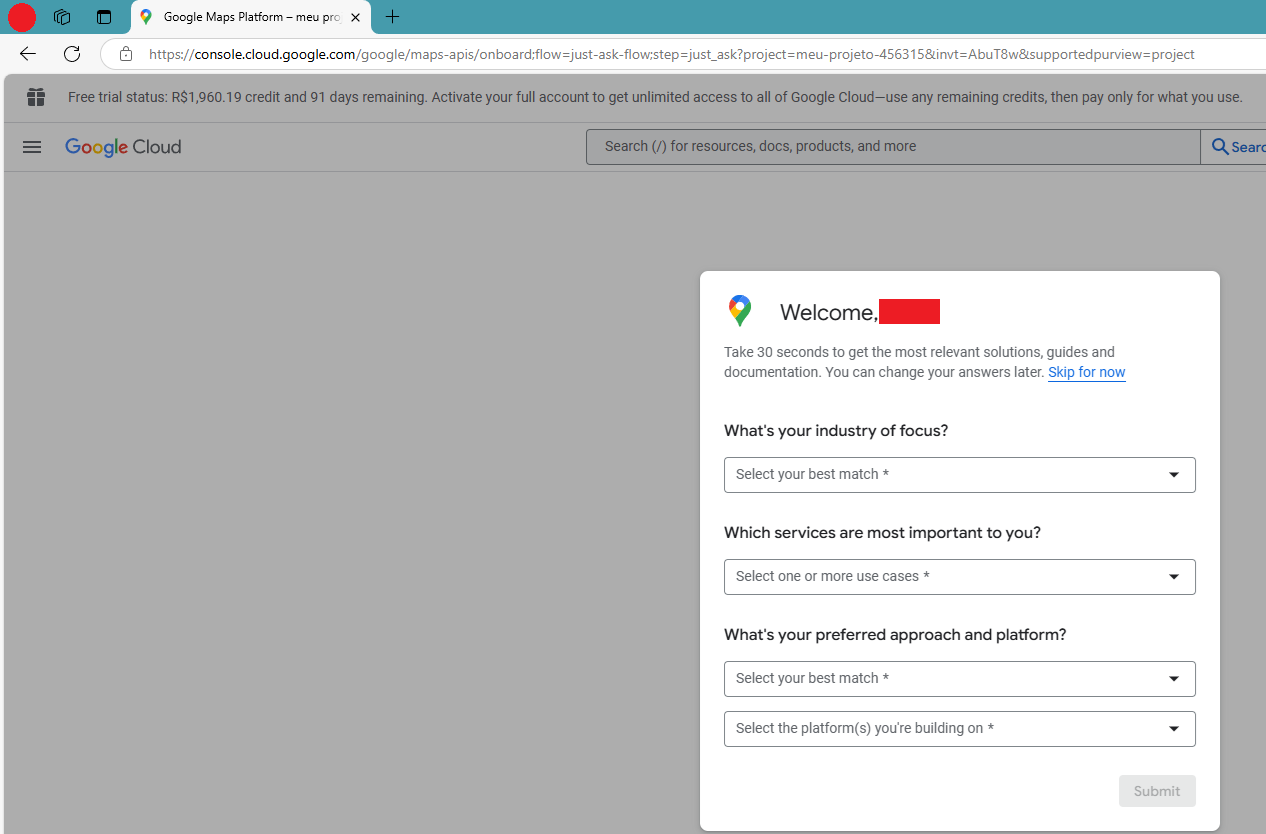Viewport: 1266px width, 834px height.
Task: Click inside the resources search field
Action: [x=890, y=146]
